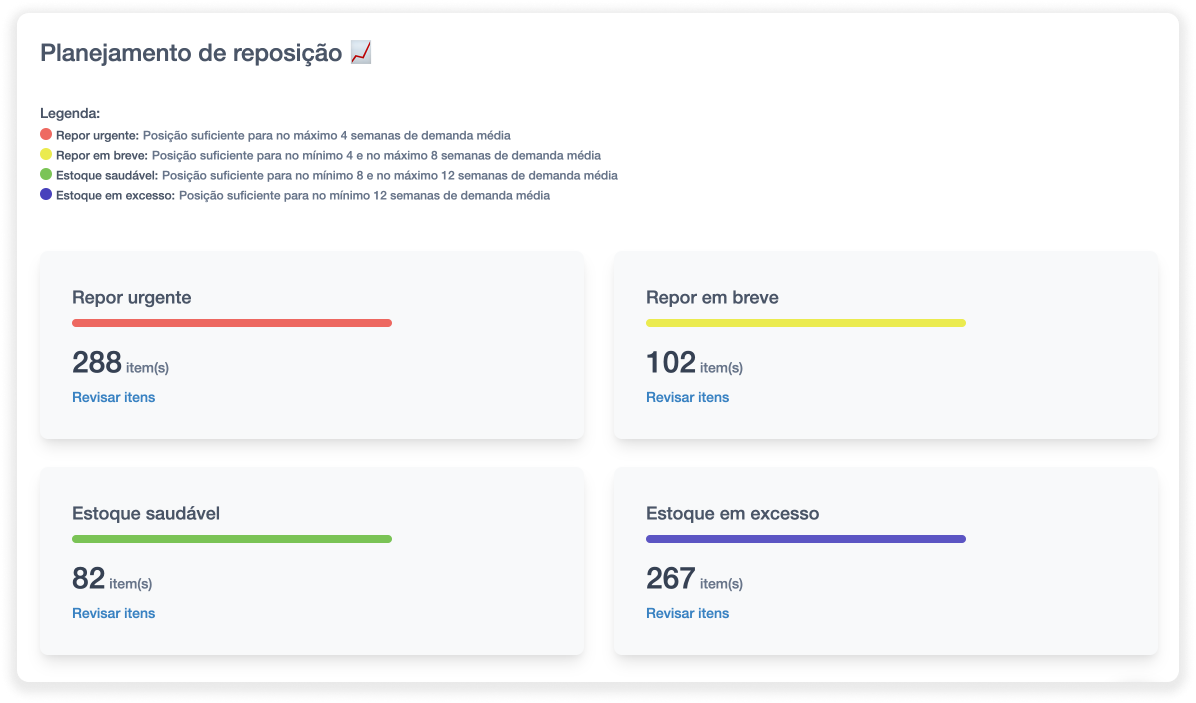Open Revisar itens under Repor em breve
This screenshot has width=1196, height=703.
[687, 397]
